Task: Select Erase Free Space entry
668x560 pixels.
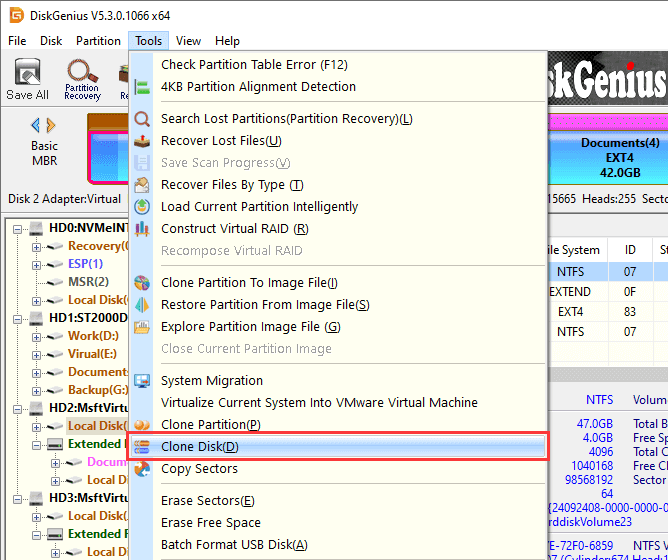Action: point(338,523)
